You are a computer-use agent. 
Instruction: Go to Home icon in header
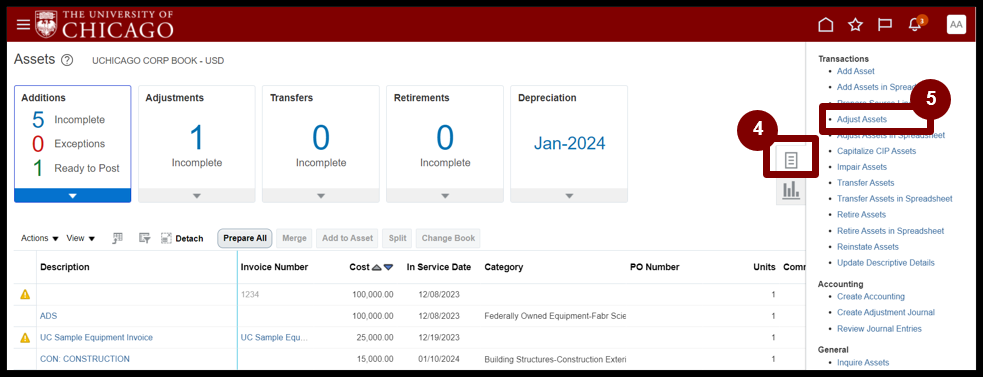click(826, 24)
